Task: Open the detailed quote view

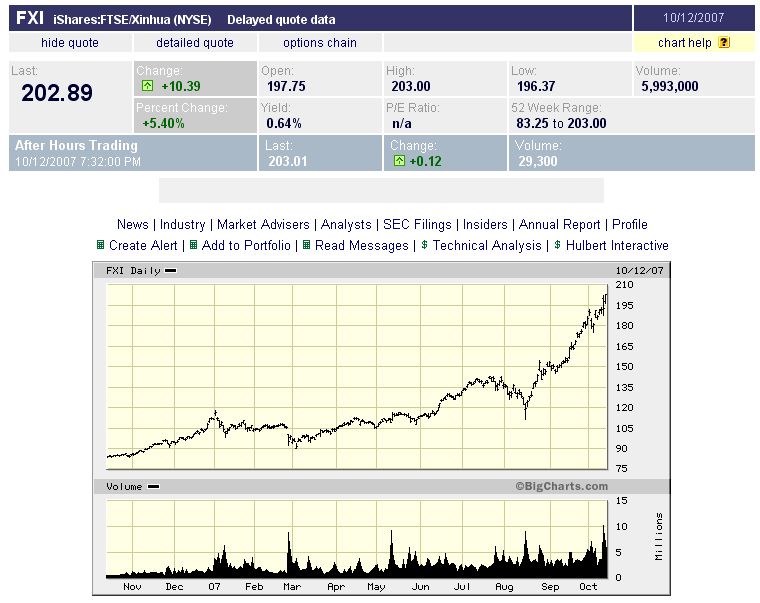Action: pos(195,43)
